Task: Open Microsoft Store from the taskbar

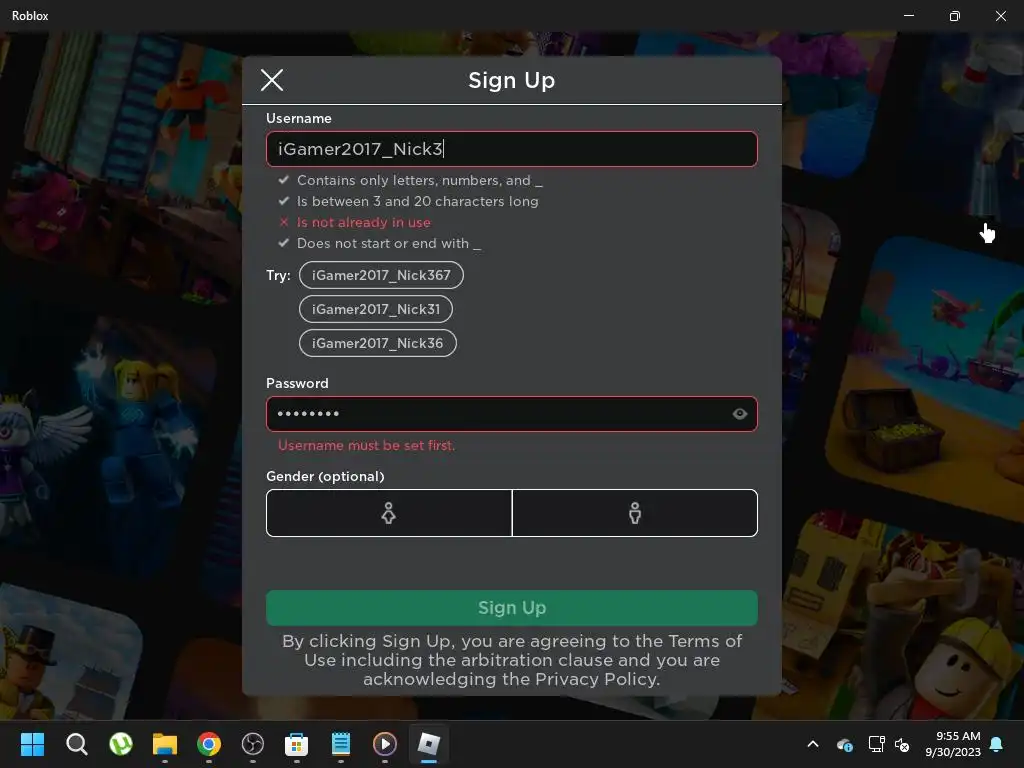Action: pyautogui.click(x=296, y=744)
